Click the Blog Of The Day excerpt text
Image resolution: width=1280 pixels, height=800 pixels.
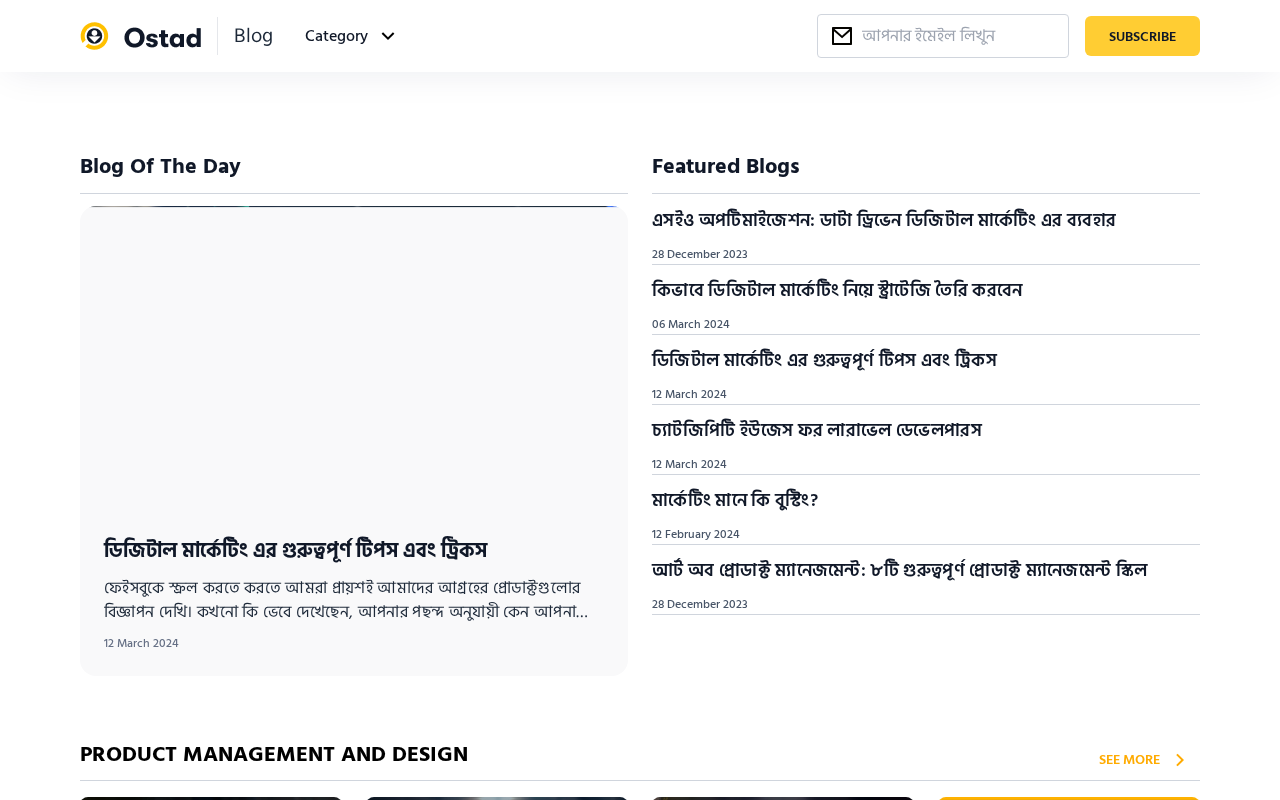pos(346,599)
